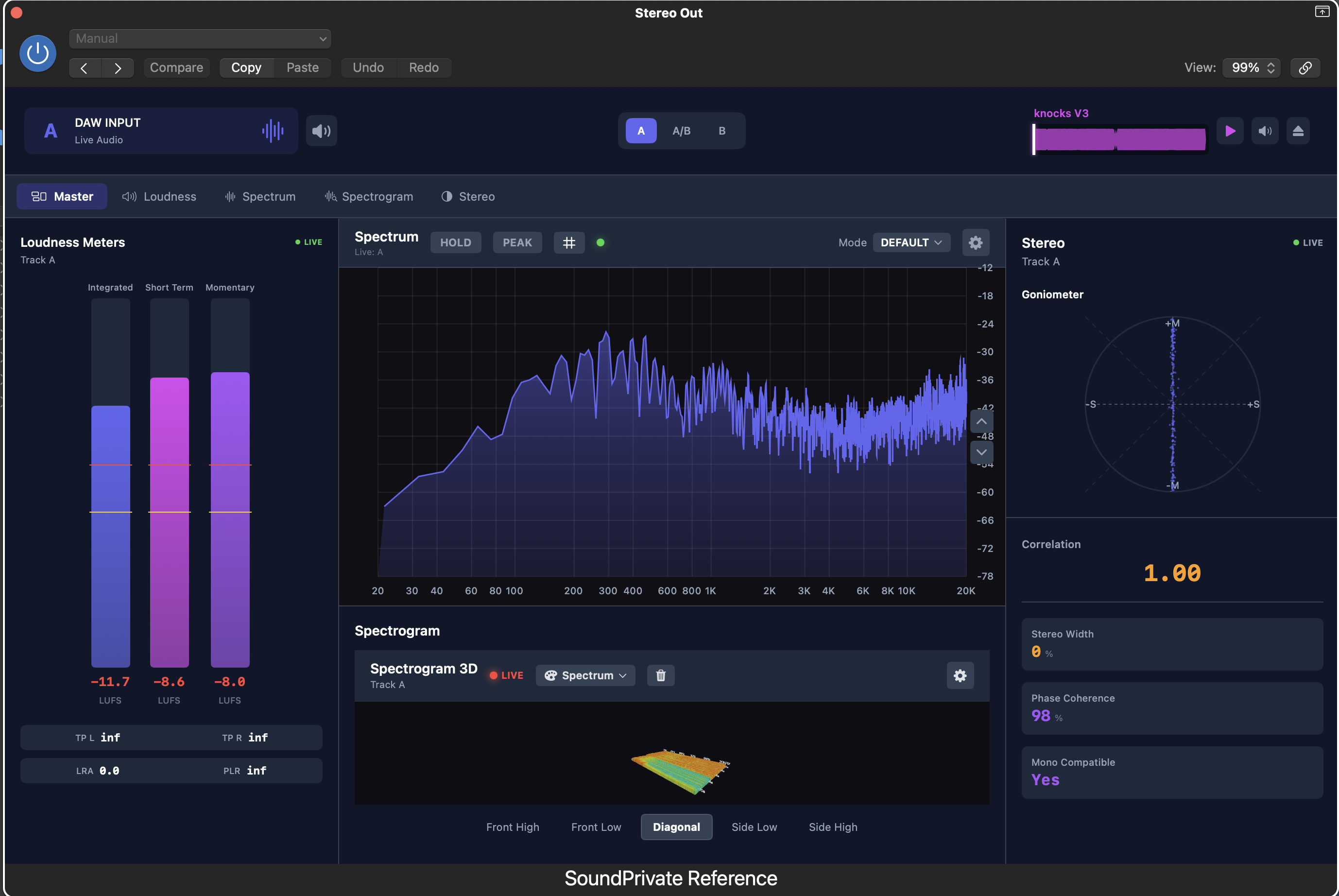
Task: Play the knocks V3 reference track
Action: click(1230, 131)
